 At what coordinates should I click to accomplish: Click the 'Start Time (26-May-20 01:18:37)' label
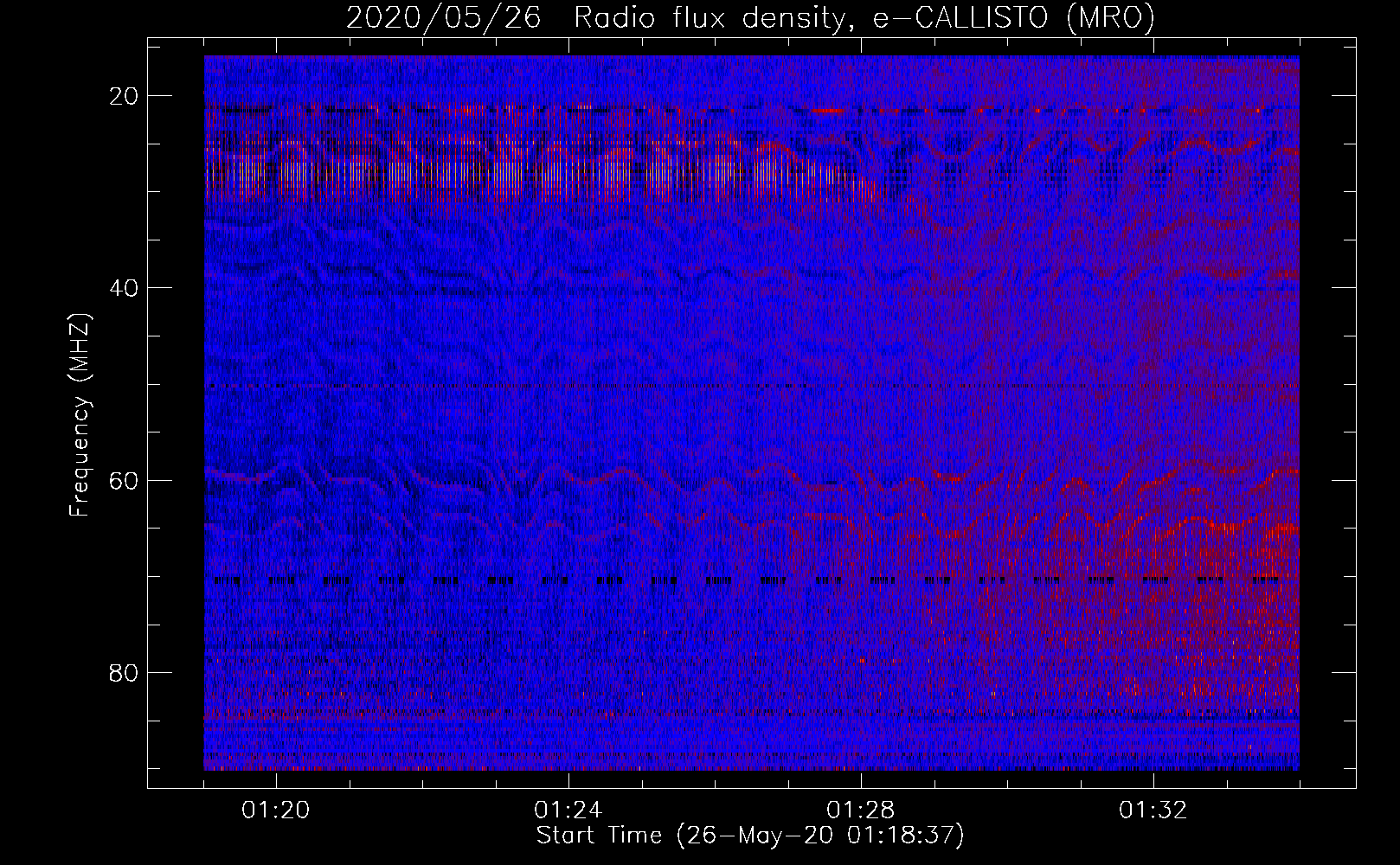pos(750,836)
